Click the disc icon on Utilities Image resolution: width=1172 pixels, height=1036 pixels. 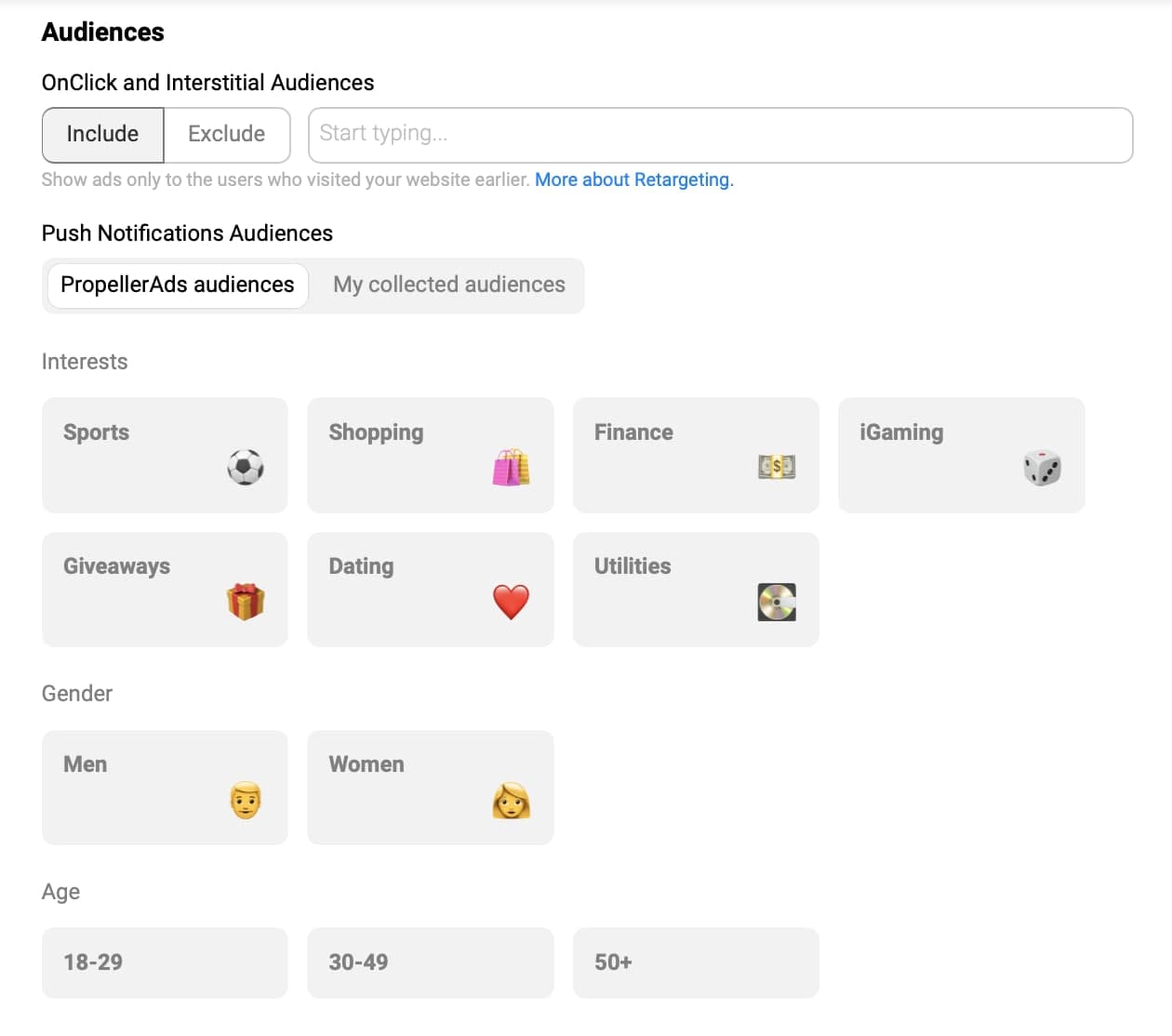[777, 602]
